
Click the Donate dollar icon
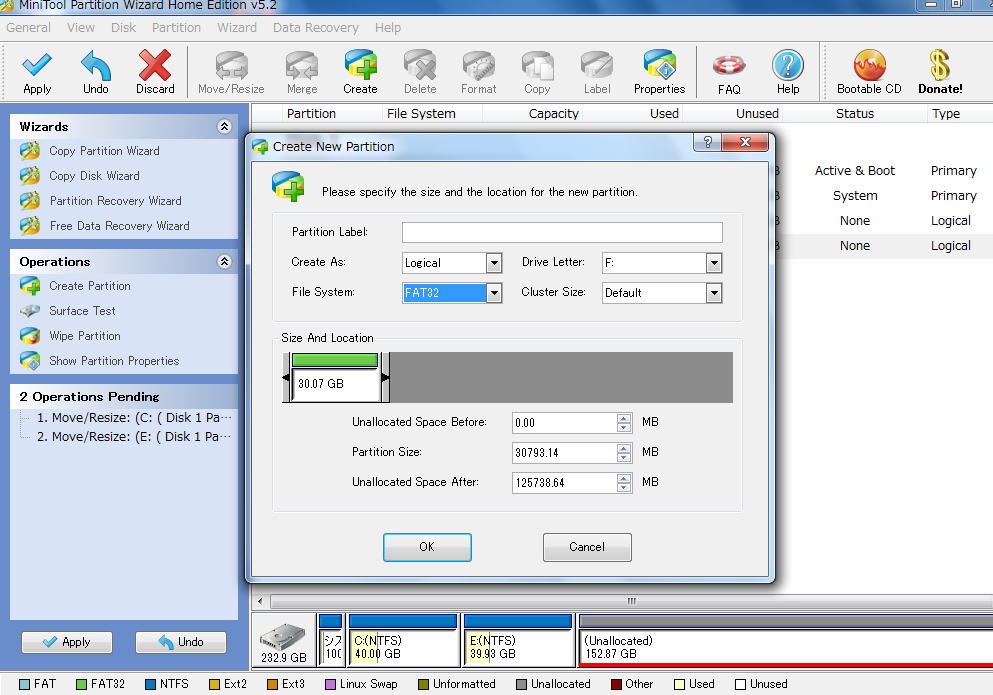pyautogui.click(x=940, y=72)
